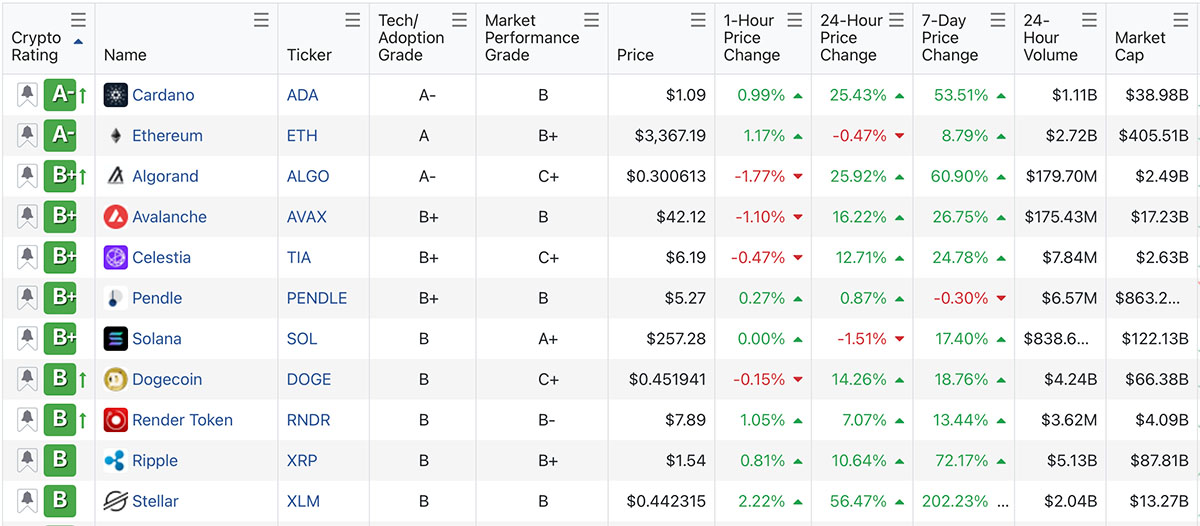Screen dimensions: 1200x526
Task: Open the 24-Hour Price Change column menu
Action: (896, 20)
